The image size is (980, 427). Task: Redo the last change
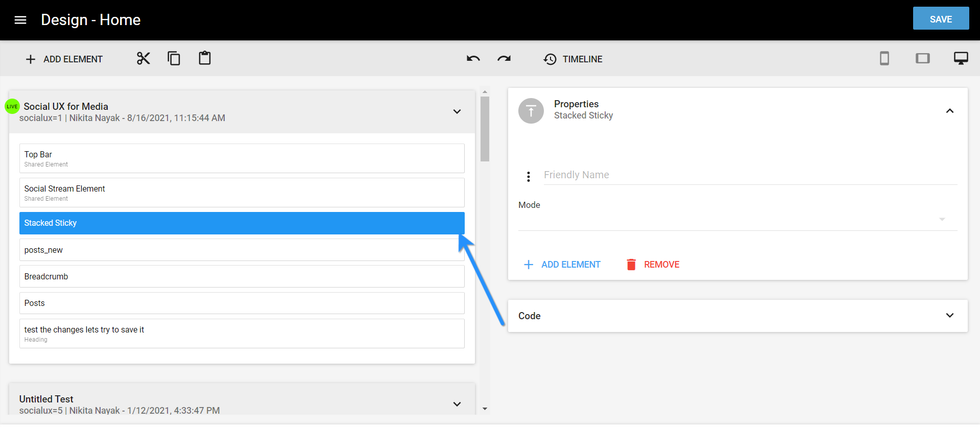tap(504, 59)
